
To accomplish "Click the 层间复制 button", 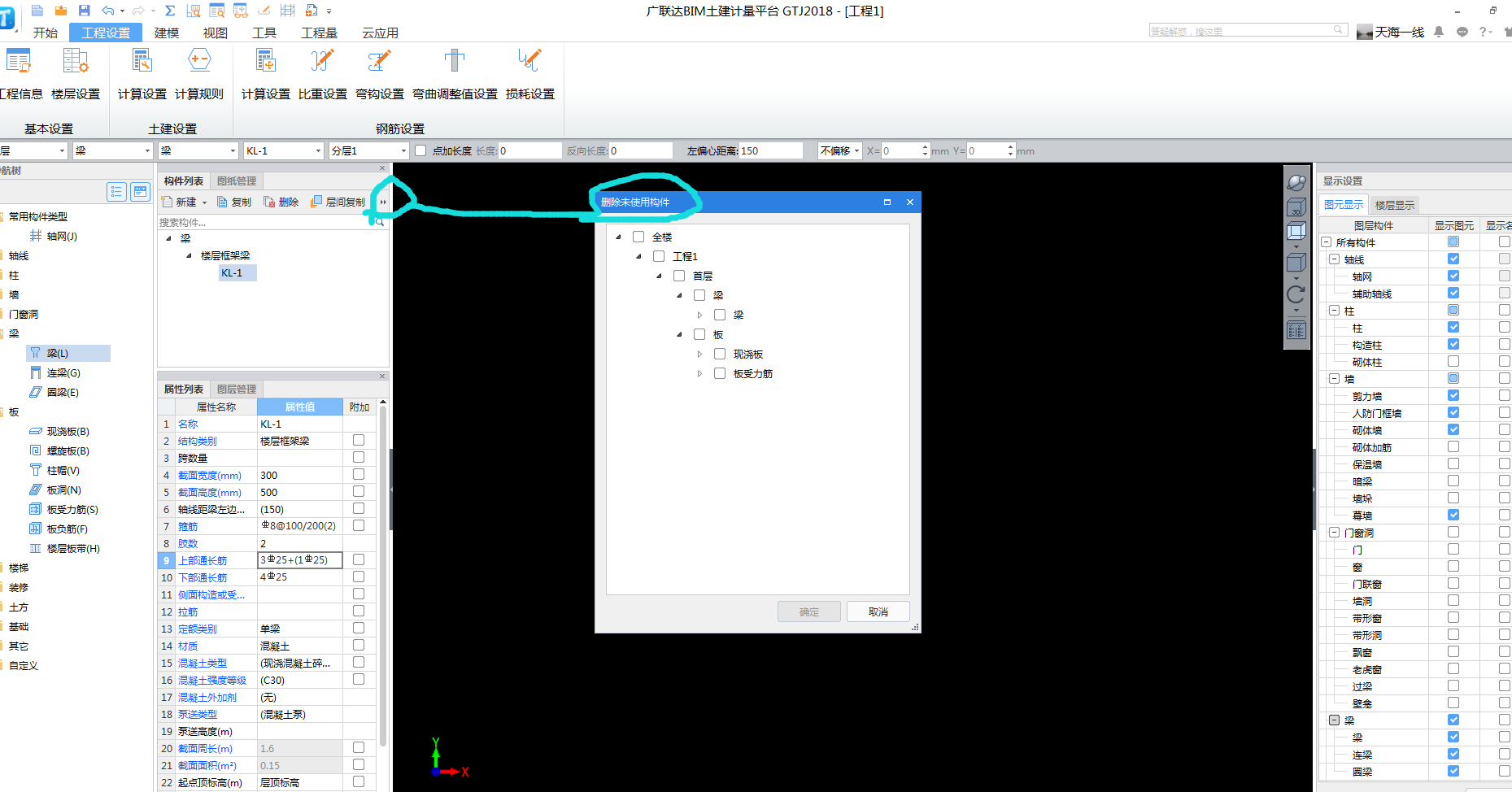I will 338,202.
